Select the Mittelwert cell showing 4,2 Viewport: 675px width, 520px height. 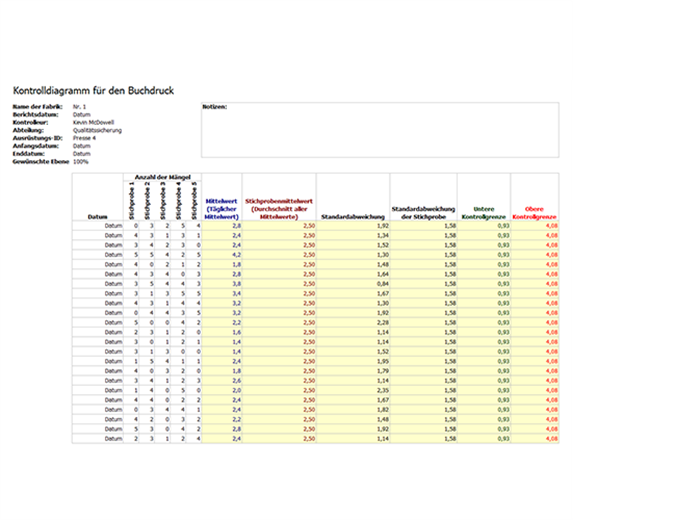pos(222,255)
